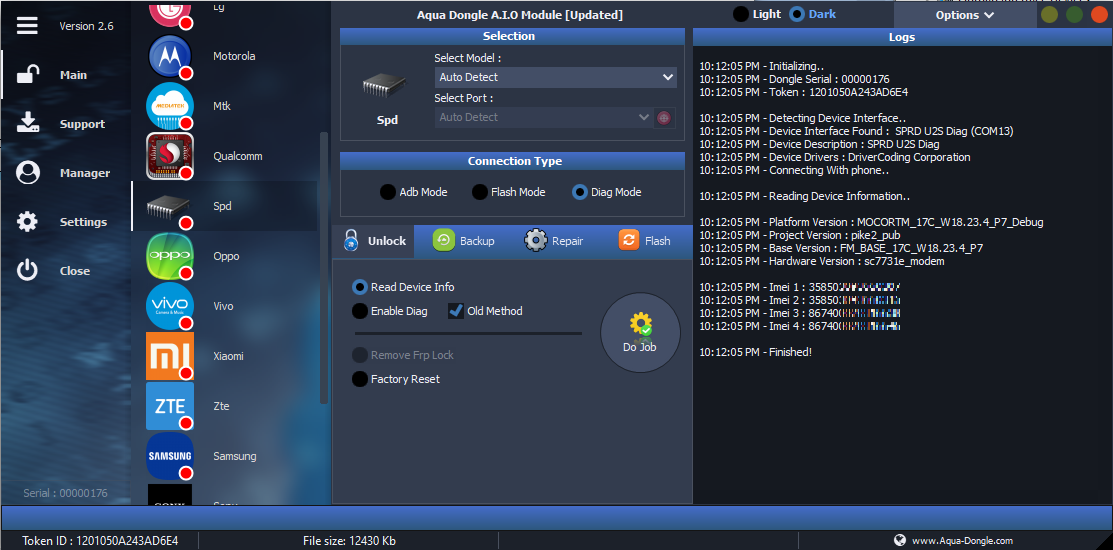This screenshot has height=550, width=1113.
Task: Select Flash Mode connection type
Action: 509,192
